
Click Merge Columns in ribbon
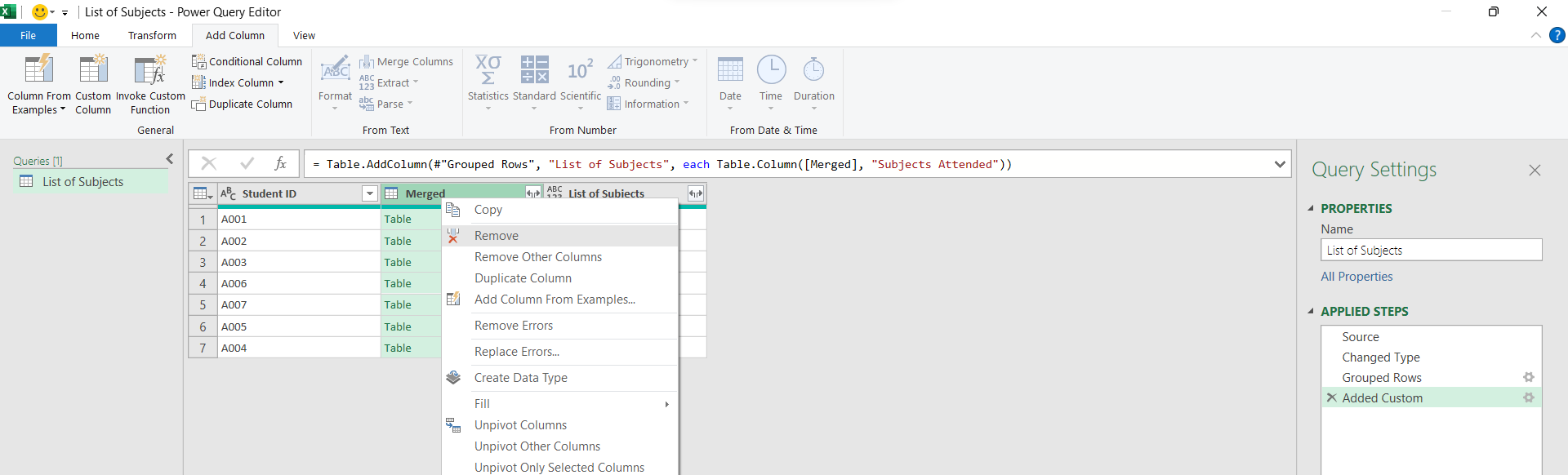point(406,61)
